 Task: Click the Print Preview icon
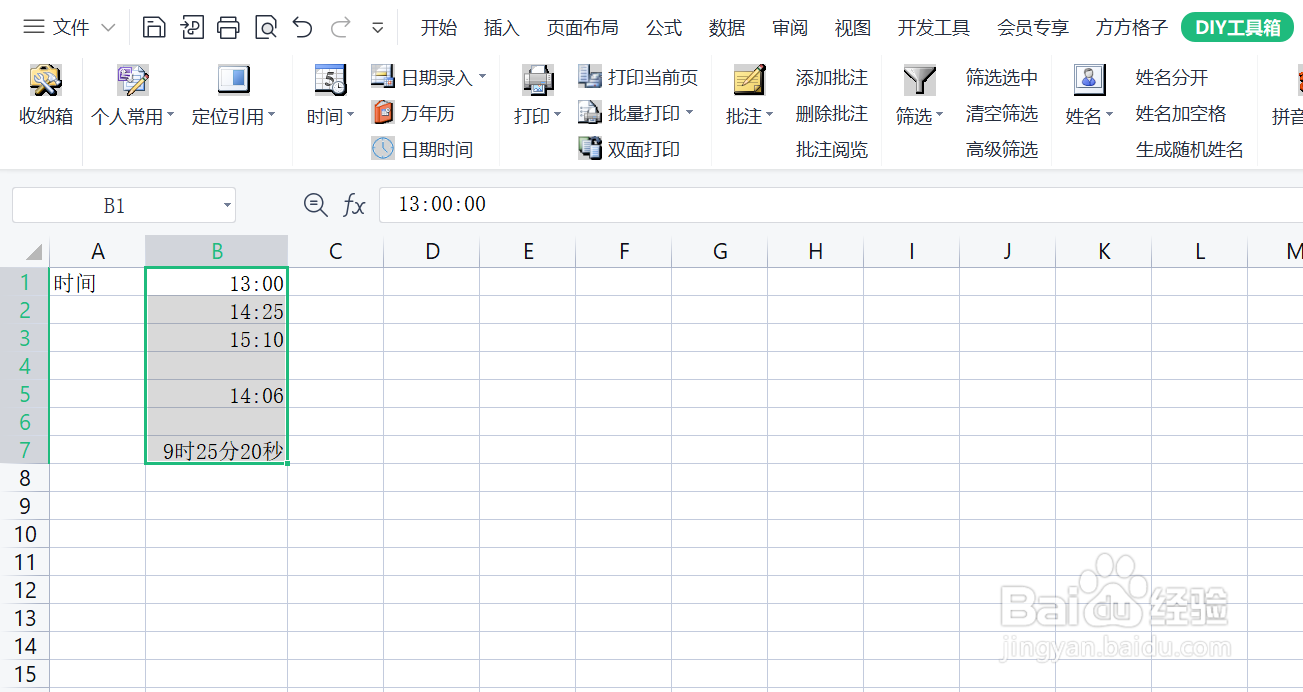tap(265, 27)
